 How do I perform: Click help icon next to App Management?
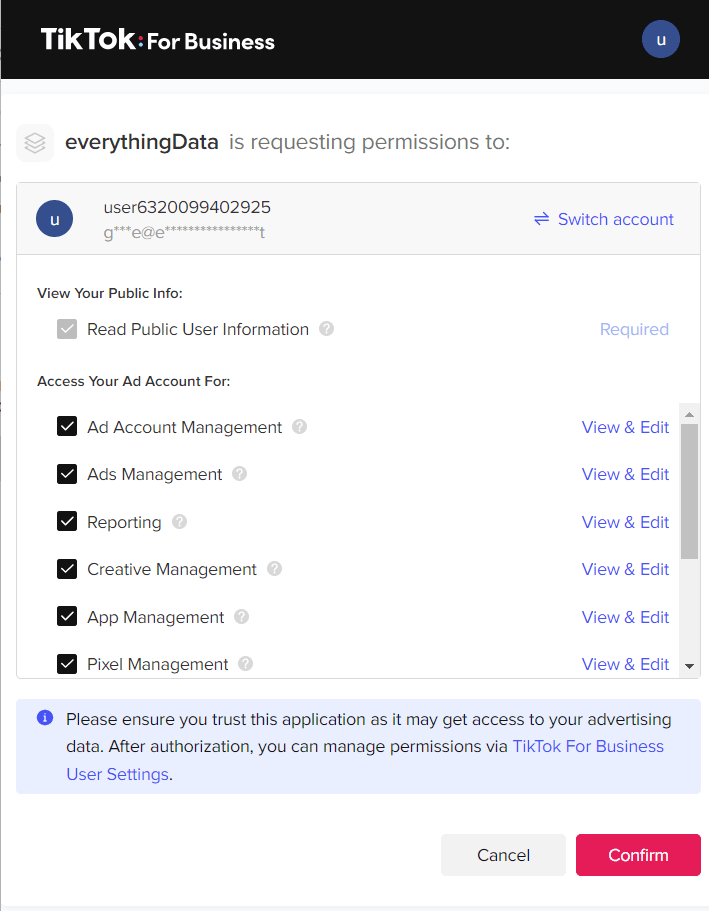[241, 617]
